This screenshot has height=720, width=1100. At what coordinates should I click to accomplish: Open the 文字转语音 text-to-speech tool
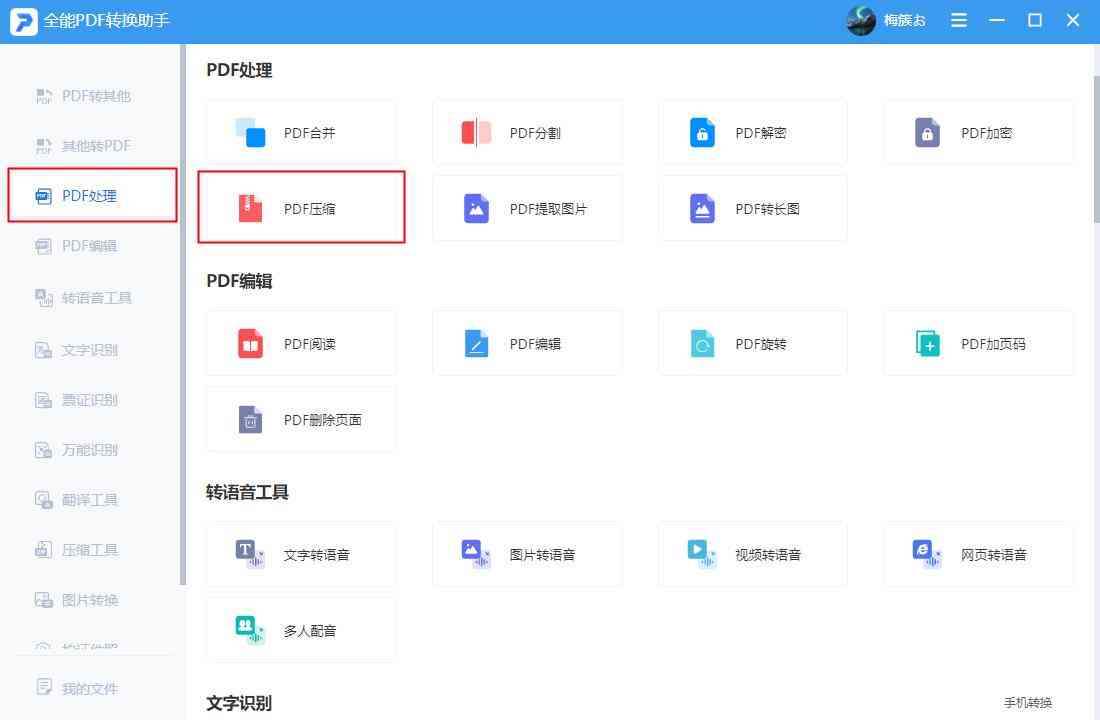301,554
